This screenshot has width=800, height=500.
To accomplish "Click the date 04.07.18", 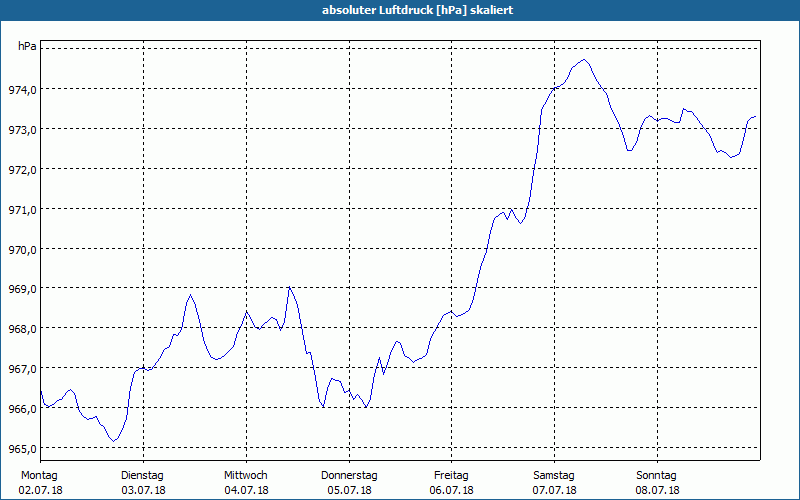I will [x=246, y=491].
